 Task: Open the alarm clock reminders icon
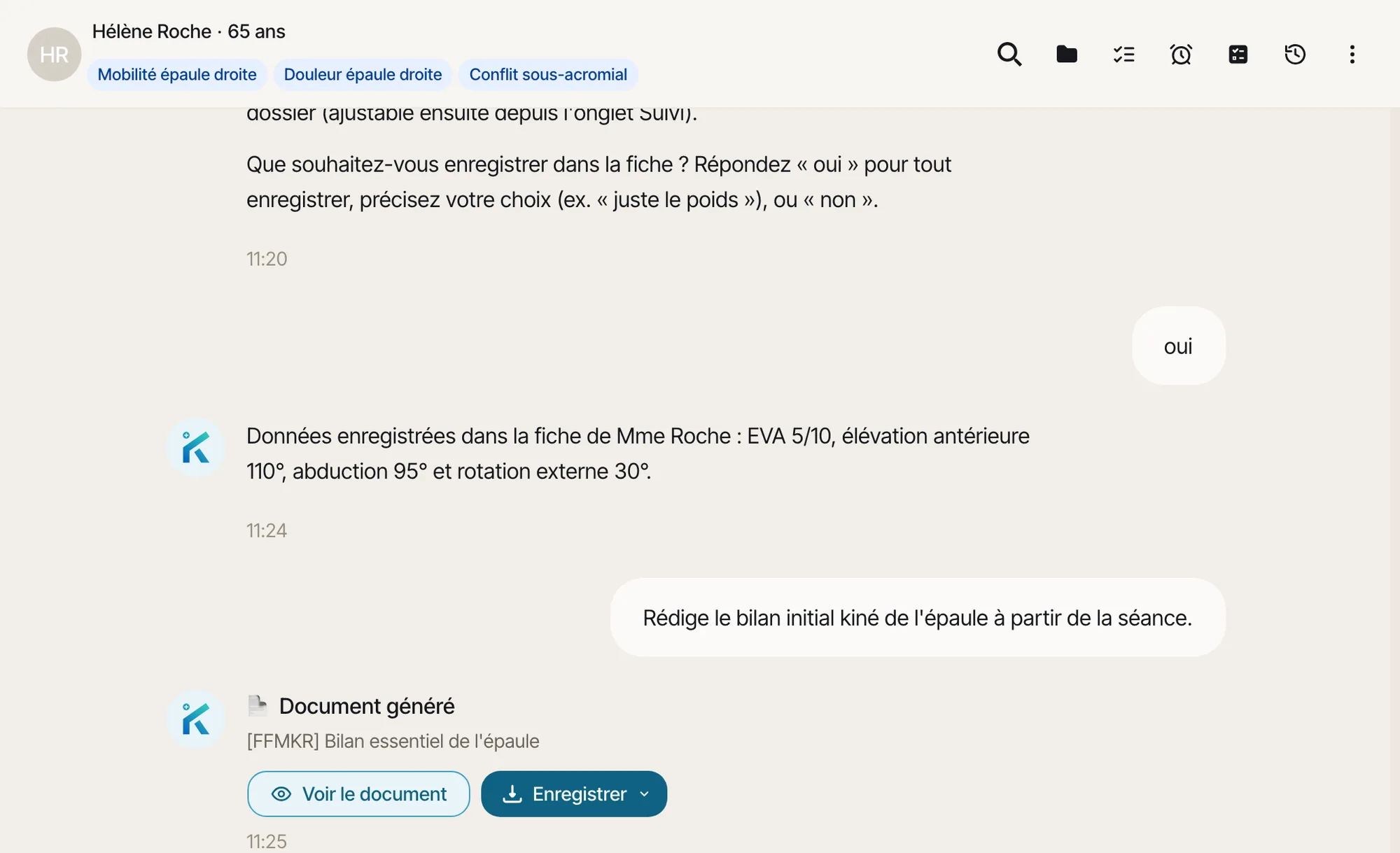pos(1181,54)
